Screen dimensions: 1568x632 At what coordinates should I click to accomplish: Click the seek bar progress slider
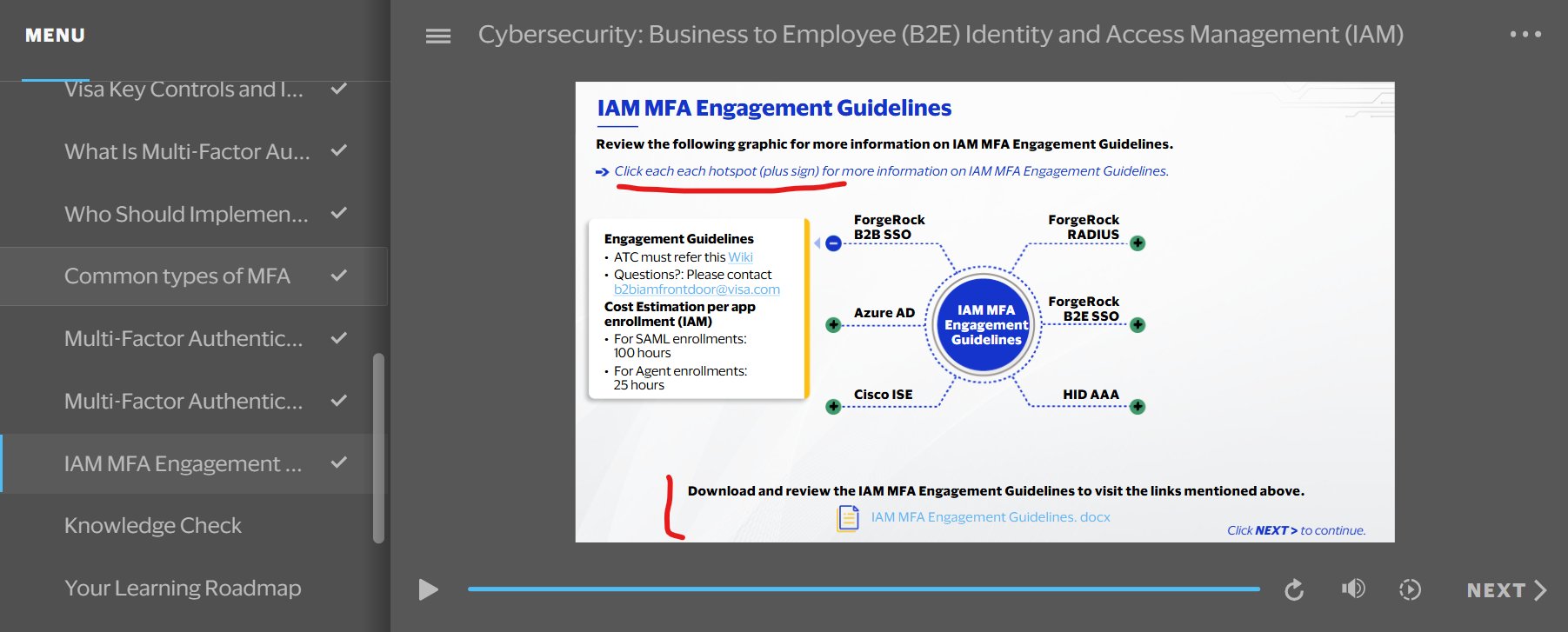click(x=864, y=589)
